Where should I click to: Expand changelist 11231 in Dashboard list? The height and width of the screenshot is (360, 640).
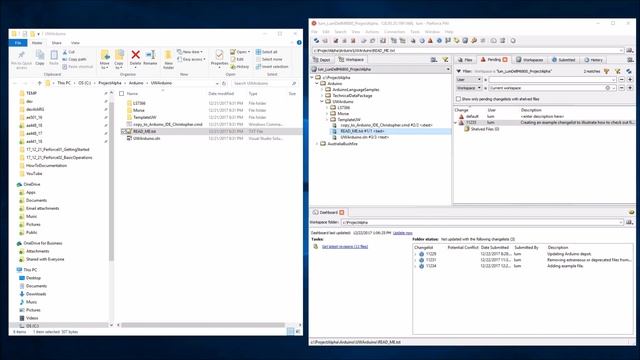[416, 260]
